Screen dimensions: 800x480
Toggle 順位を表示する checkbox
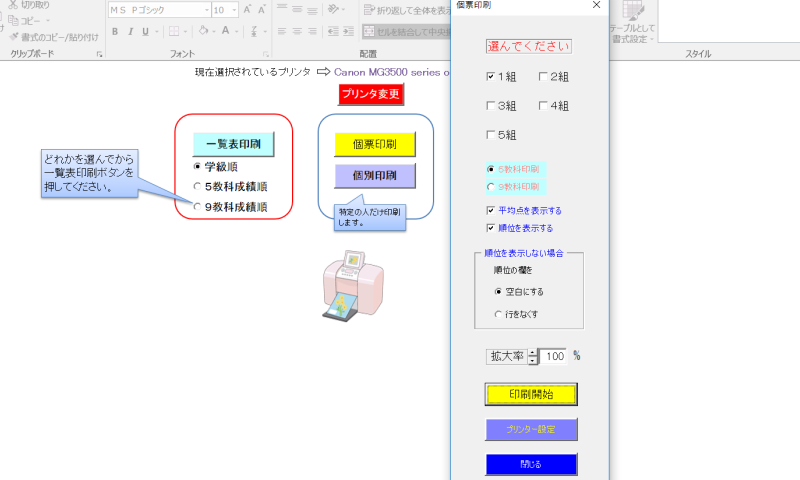click(x=490, y=228)
